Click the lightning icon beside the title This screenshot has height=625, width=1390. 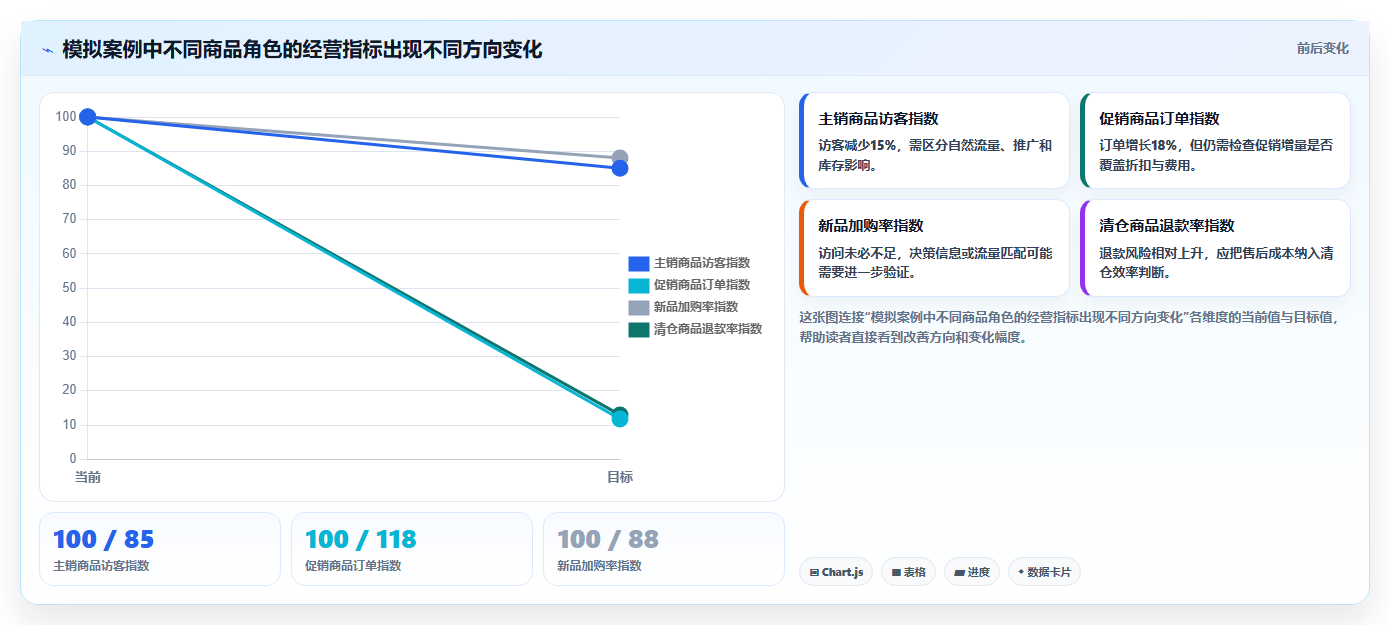click(x=47, y=50)
